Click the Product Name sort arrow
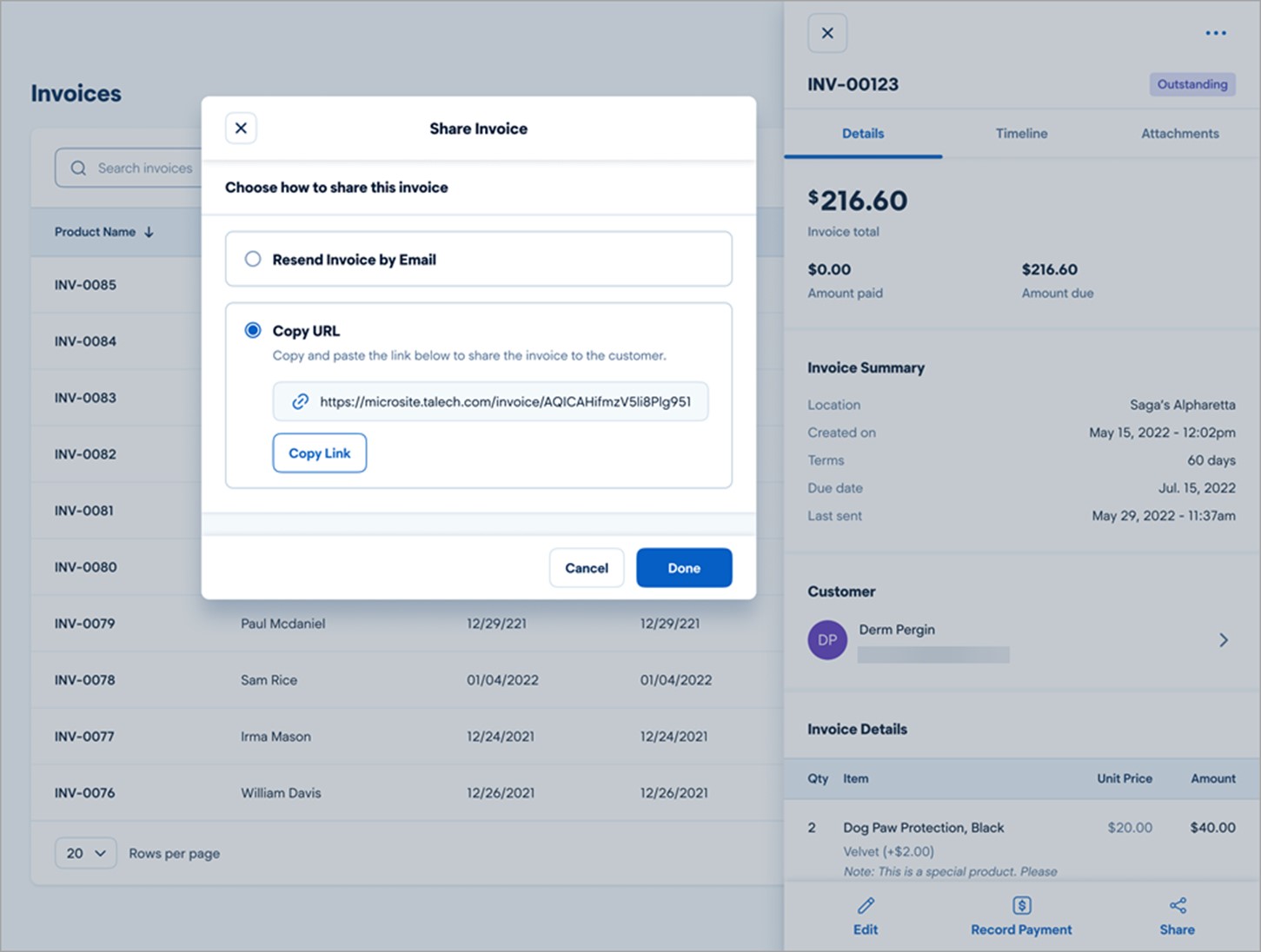 coord(149,232)
